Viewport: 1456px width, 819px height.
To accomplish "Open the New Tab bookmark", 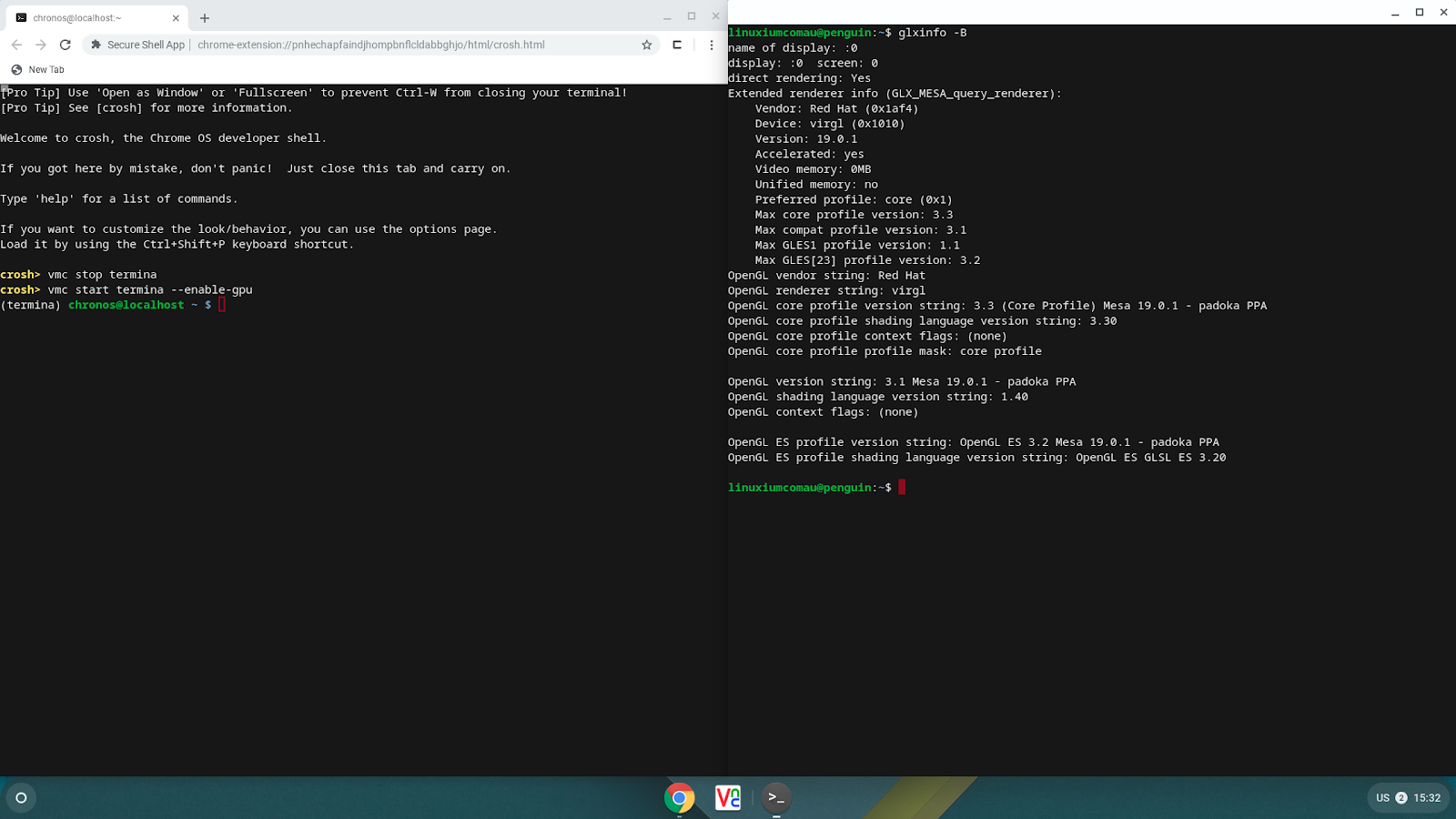I will click(38, 70).
